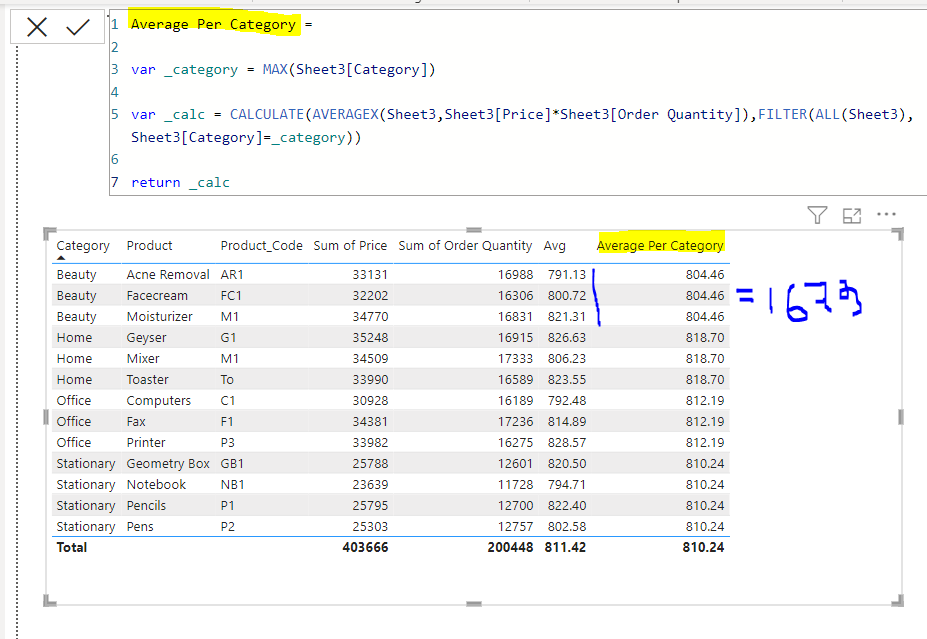Click the Avg value 794.71
927x639 pixels.
tap(566, 484)
